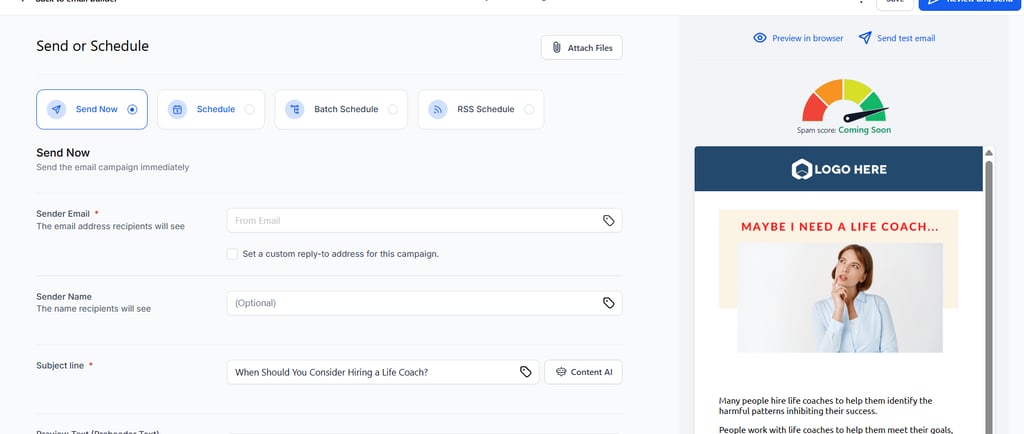The width and height of the screenshot is (1024, 434).
Task: Open merge tags for Sender Email field
Action: coord(609,221)
